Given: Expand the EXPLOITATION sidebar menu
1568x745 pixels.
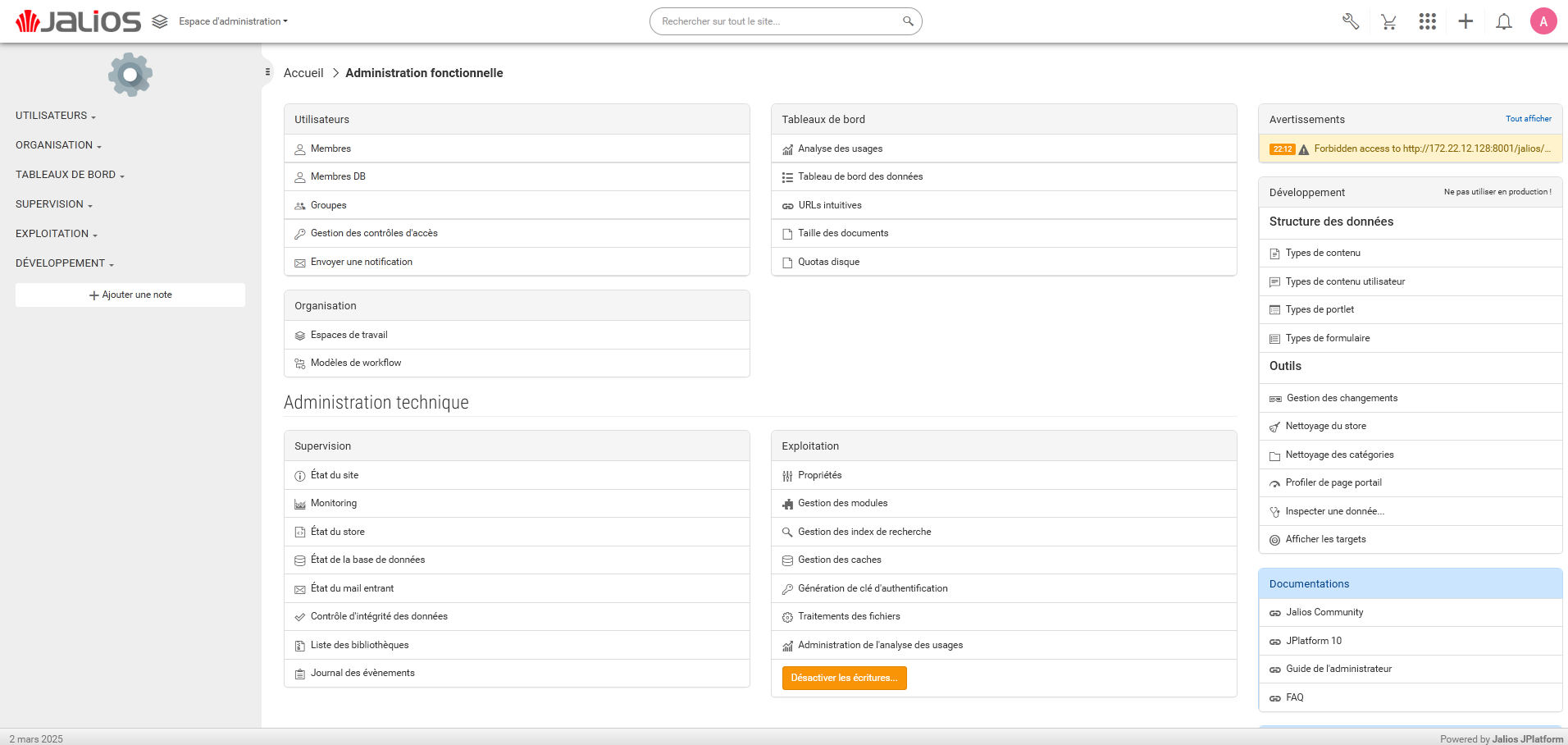Looking at the screenshot, I should pyautogui.click(x=57, y=234).
